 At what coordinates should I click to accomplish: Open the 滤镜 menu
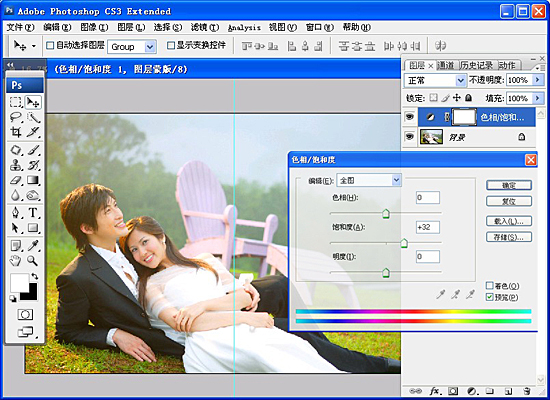204,27
